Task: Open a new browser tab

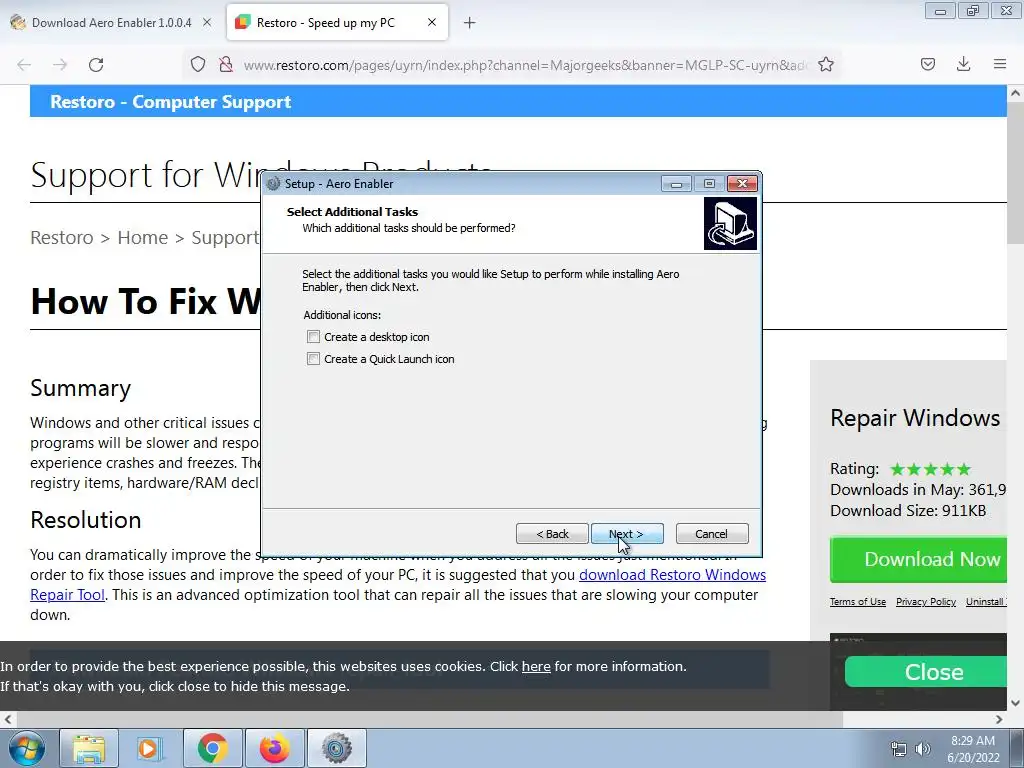Action: 470,23
